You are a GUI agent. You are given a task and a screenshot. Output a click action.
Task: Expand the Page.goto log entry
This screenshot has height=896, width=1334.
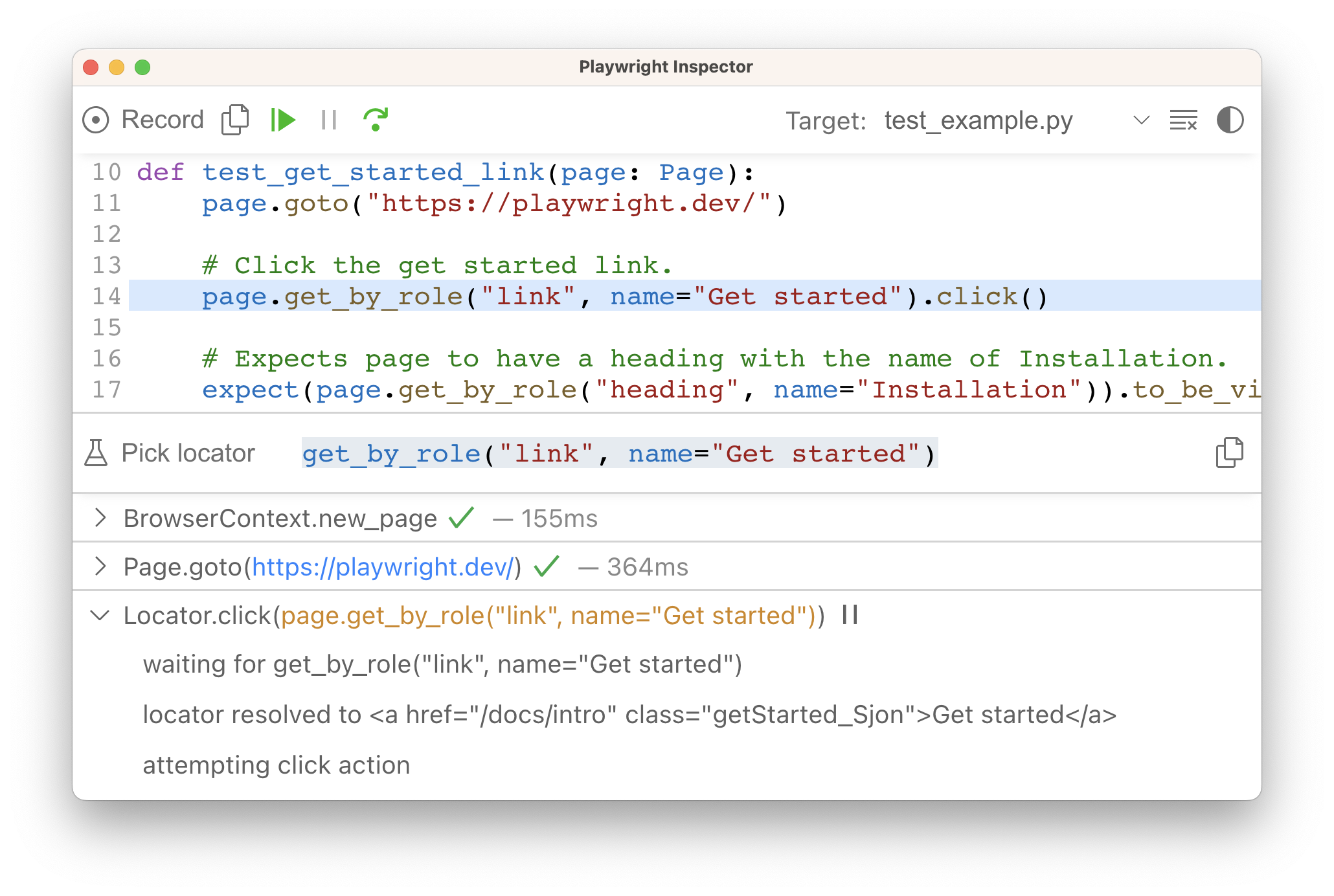[x=100, y=566]
